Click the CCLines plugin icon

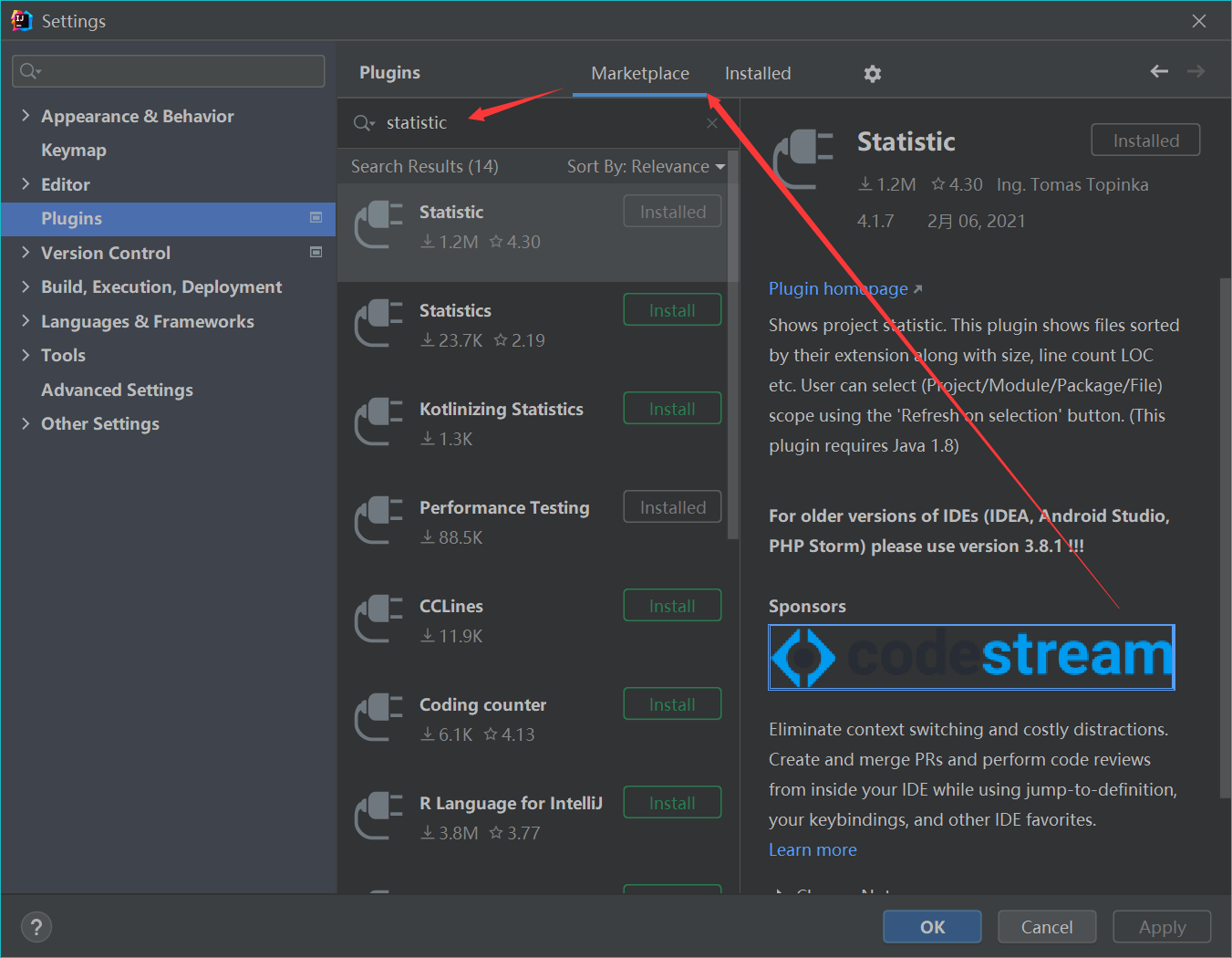pyautogui.click(x=378, y=620)
